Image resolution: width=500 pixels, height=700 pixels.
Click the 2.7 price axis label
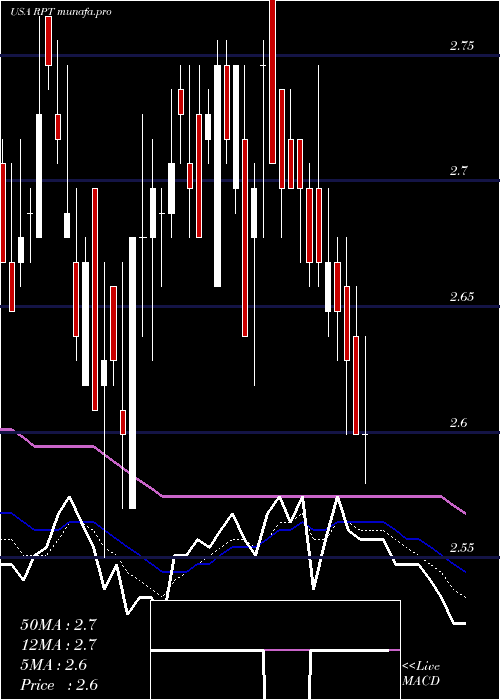click(x=458, y=171)
